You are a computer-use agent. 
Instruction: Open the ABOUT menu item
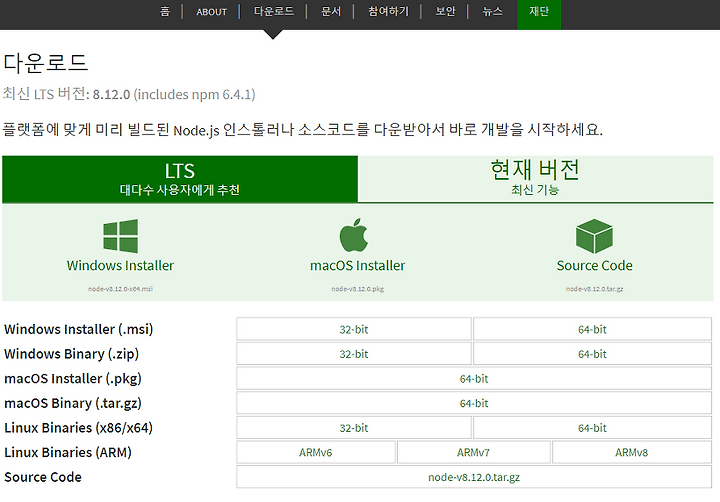point(212,12)
